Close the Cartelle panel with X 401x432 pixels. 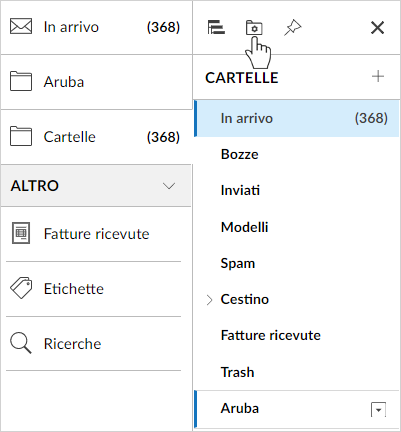[x=377, y=28]
